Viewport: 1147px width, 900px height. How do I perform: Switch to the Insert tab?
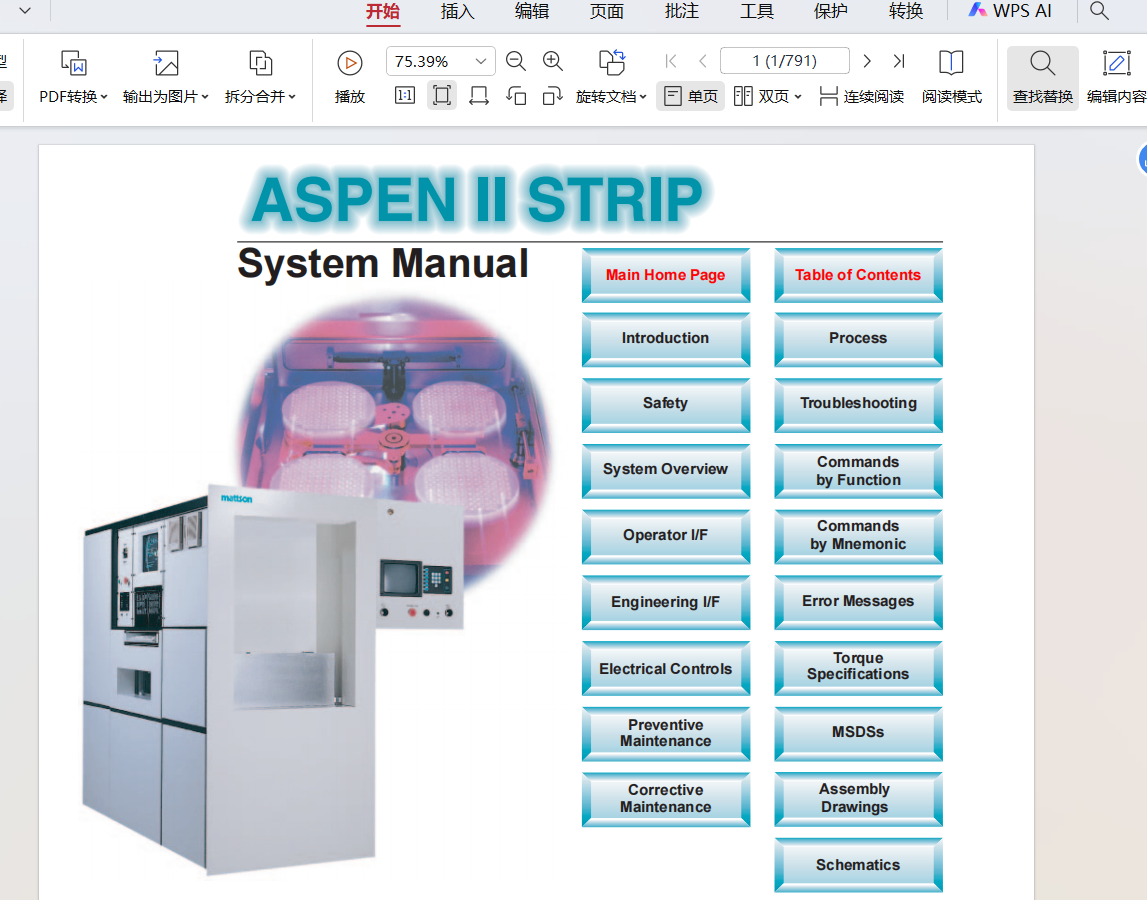tap(458, 11)
